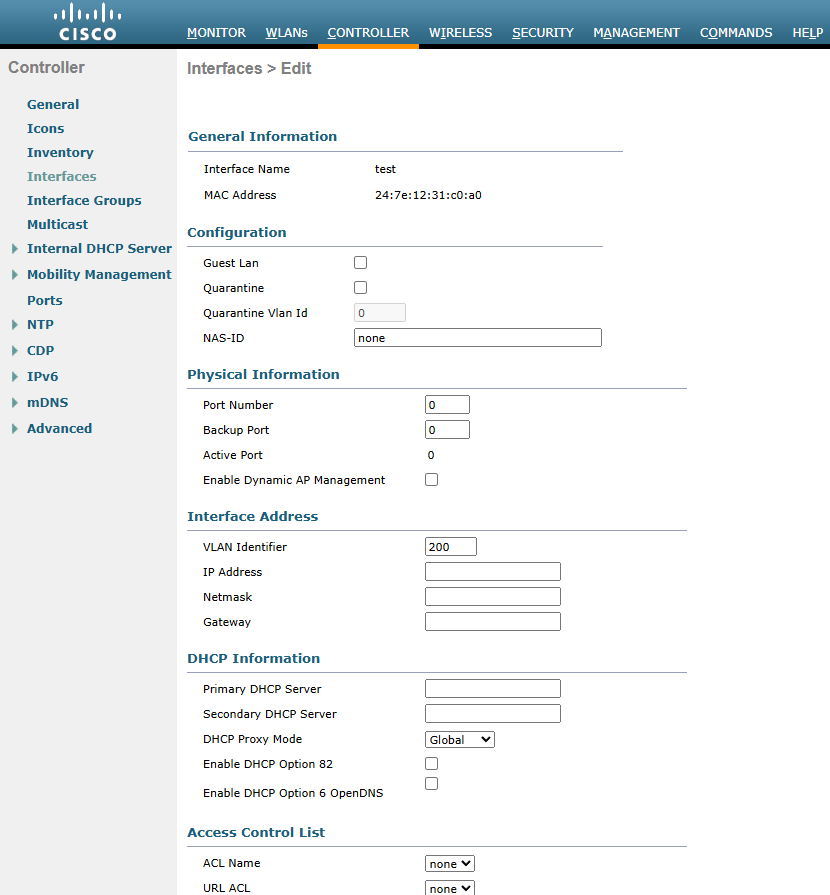The width and height of the screenshot is (830, 895).
Task: Enable Dynamic AP Management
Action: (x=431, y=479)
